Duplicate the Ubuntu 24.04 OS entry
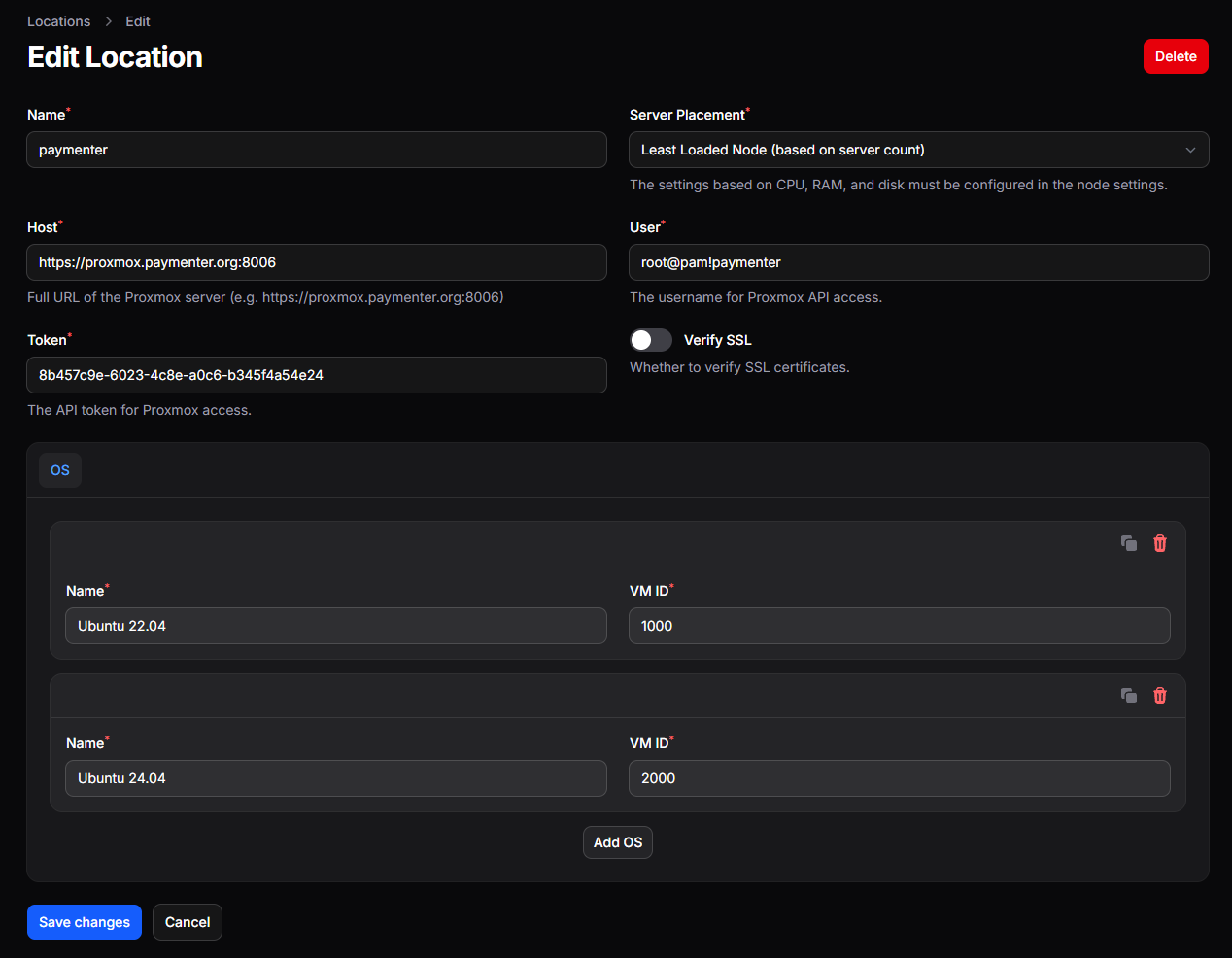 [x=1128, y=696]
